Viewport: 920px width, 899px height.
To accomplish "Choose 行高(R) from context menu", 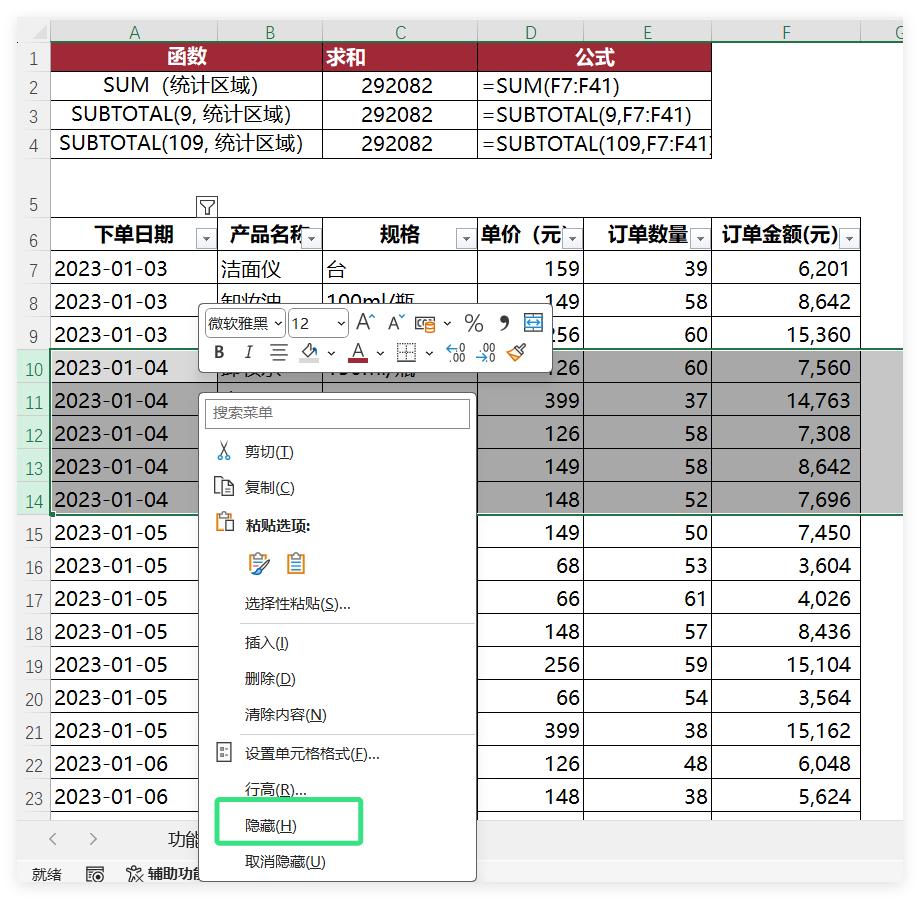I will coord(337,789).
